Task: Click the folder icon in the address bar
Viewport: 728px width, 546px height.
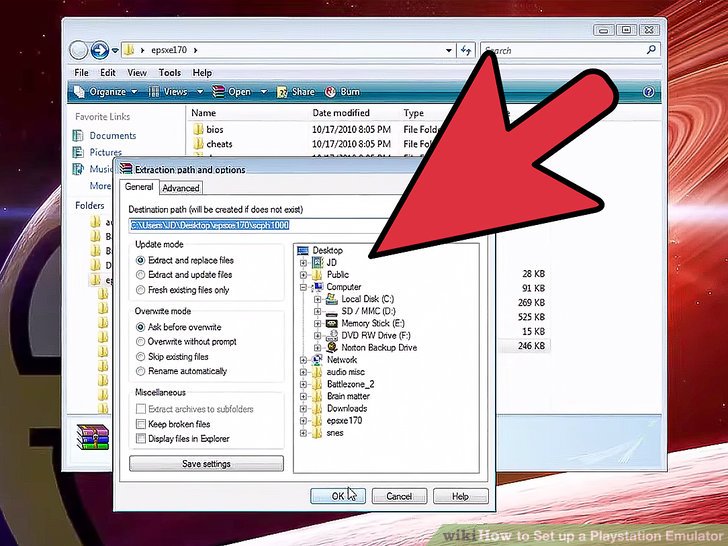Action: 130,50
